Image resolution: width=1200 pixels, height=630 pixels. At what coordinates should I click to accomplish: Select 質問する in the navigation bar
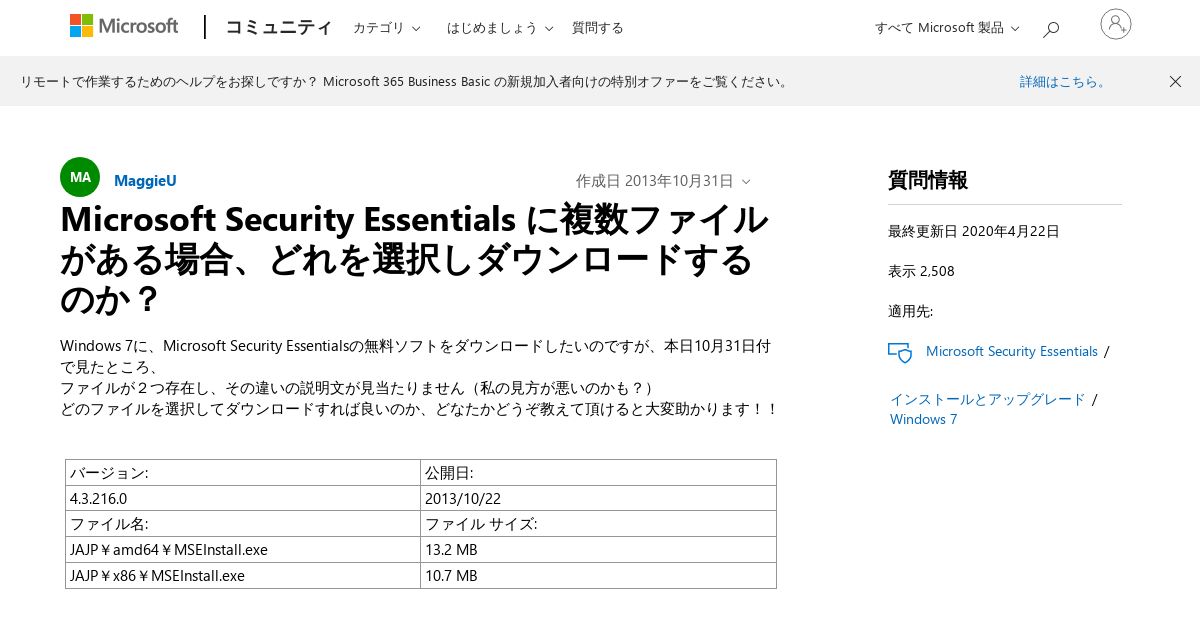click(x=598, y=28)
